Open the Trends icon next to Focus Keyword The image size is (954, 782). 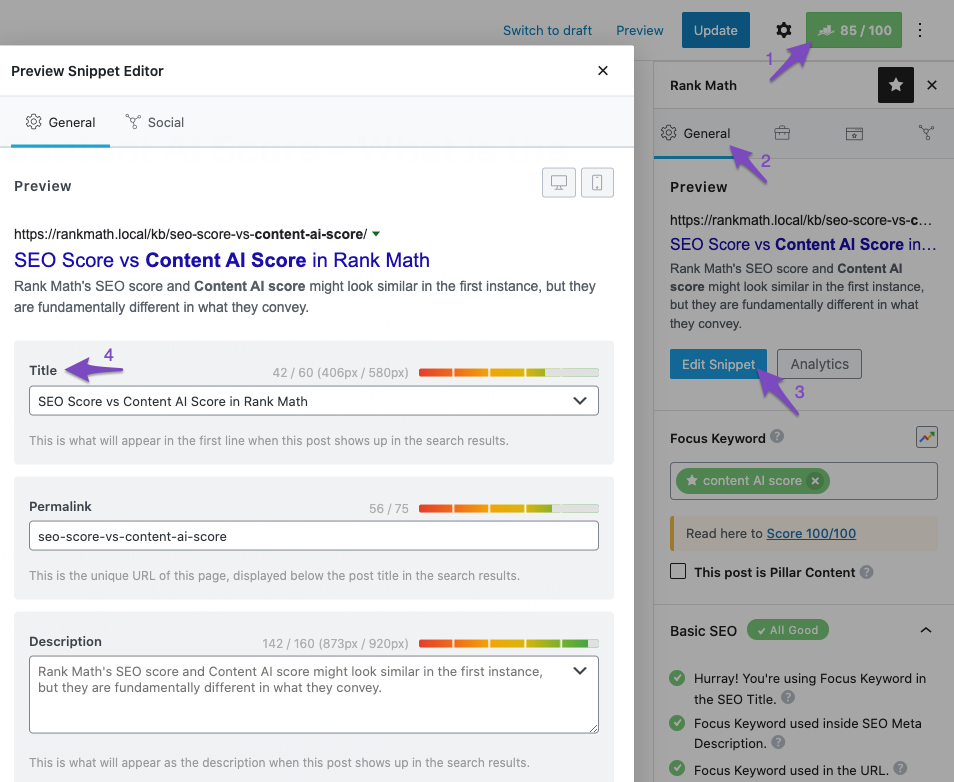coord(927,437)
